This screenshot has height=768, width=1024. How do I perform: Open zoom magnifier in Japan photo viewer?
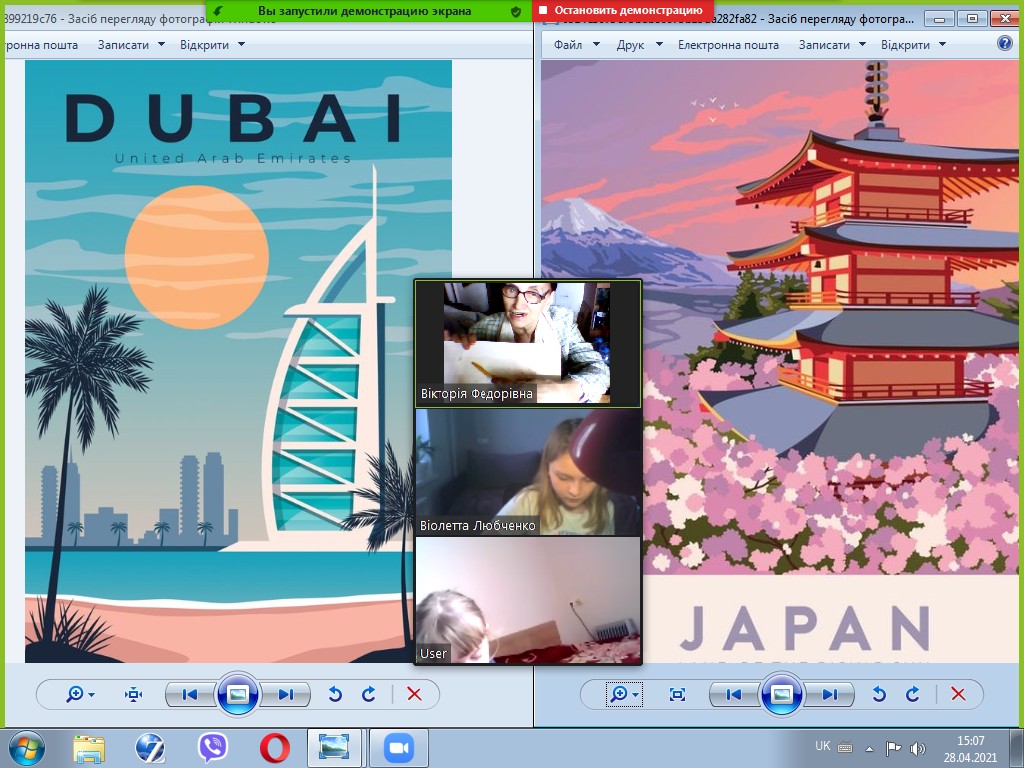618,694
